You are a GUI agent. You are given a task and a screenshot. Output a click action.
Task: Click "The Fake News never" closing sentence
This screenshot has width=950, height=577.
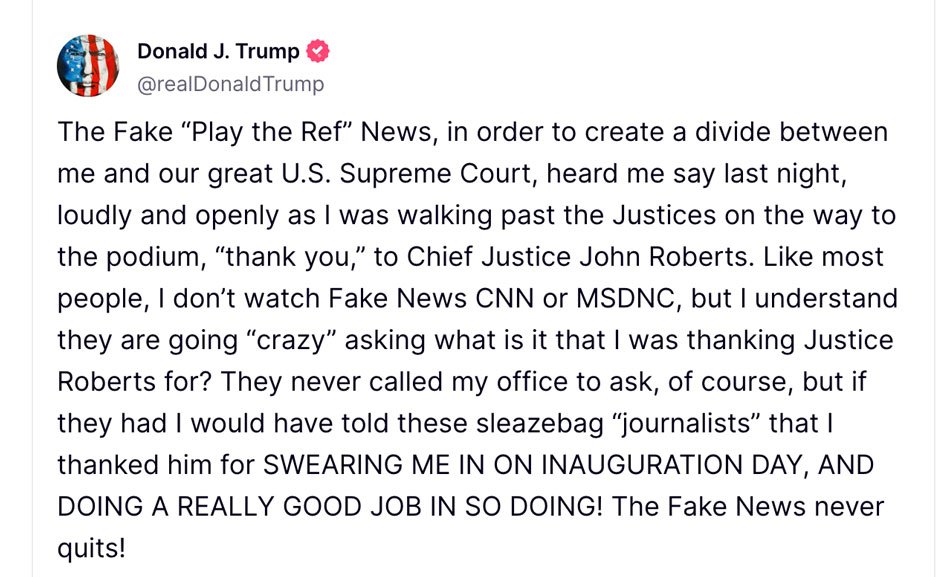coord(748,507)
